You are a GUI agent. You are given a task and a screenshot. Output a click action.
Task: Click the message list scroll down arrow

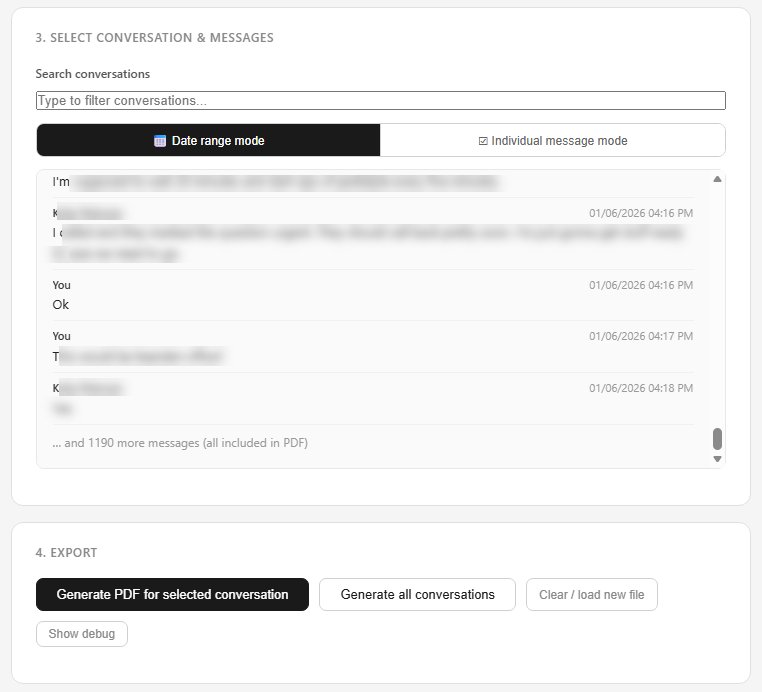coord(717,459)
